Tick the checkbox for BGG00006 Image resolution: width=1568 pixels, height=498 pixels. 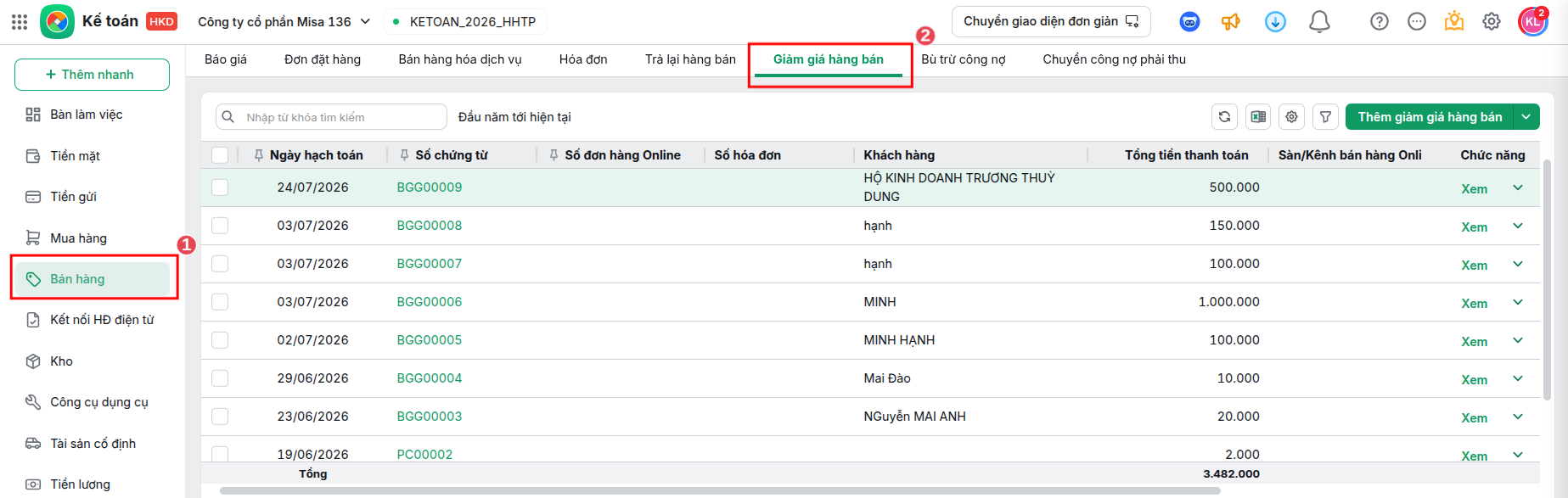pyautogui.click(x=220, y=302)
